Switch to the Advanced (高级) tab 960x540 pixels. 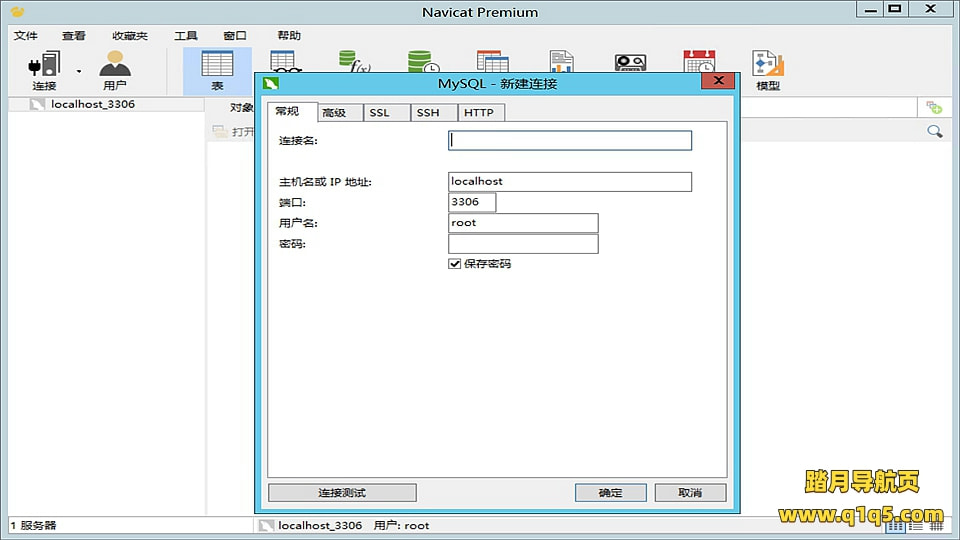tap(334, 113)
